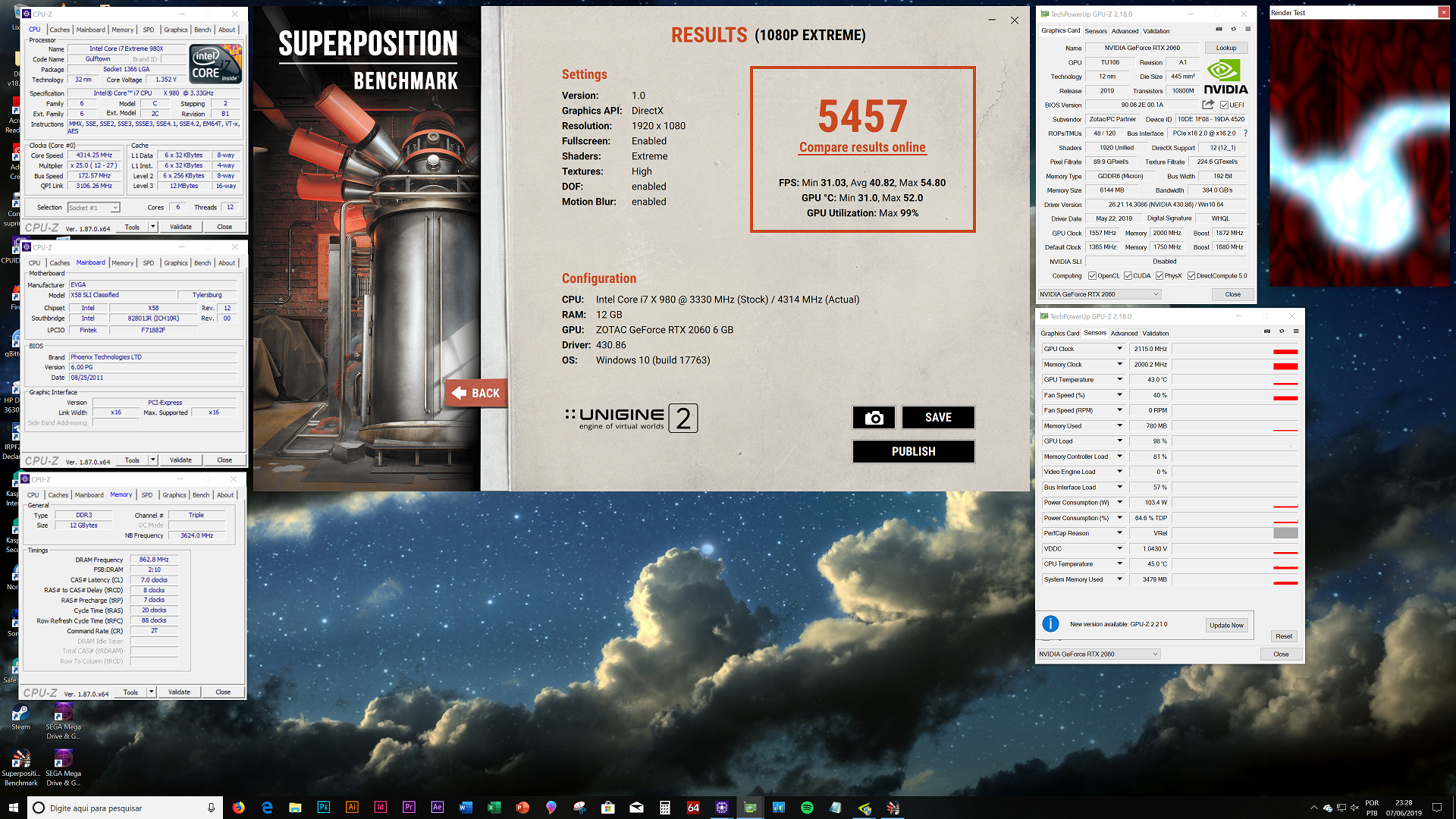Open Validation tab in top GPU-Z window
This screenshot has width=1456, height=819.
click(x=1156, y=31)
